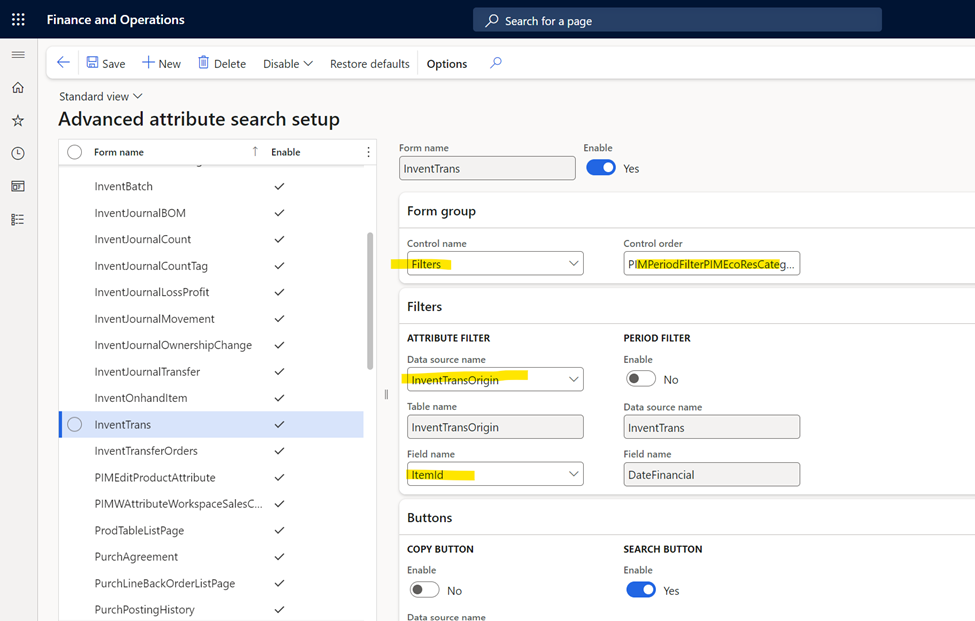975x621 pixels.
Task: Toggle Enable checkmark for InventOnhandItem
Action: pyautogui.click(x=279, y=398)
